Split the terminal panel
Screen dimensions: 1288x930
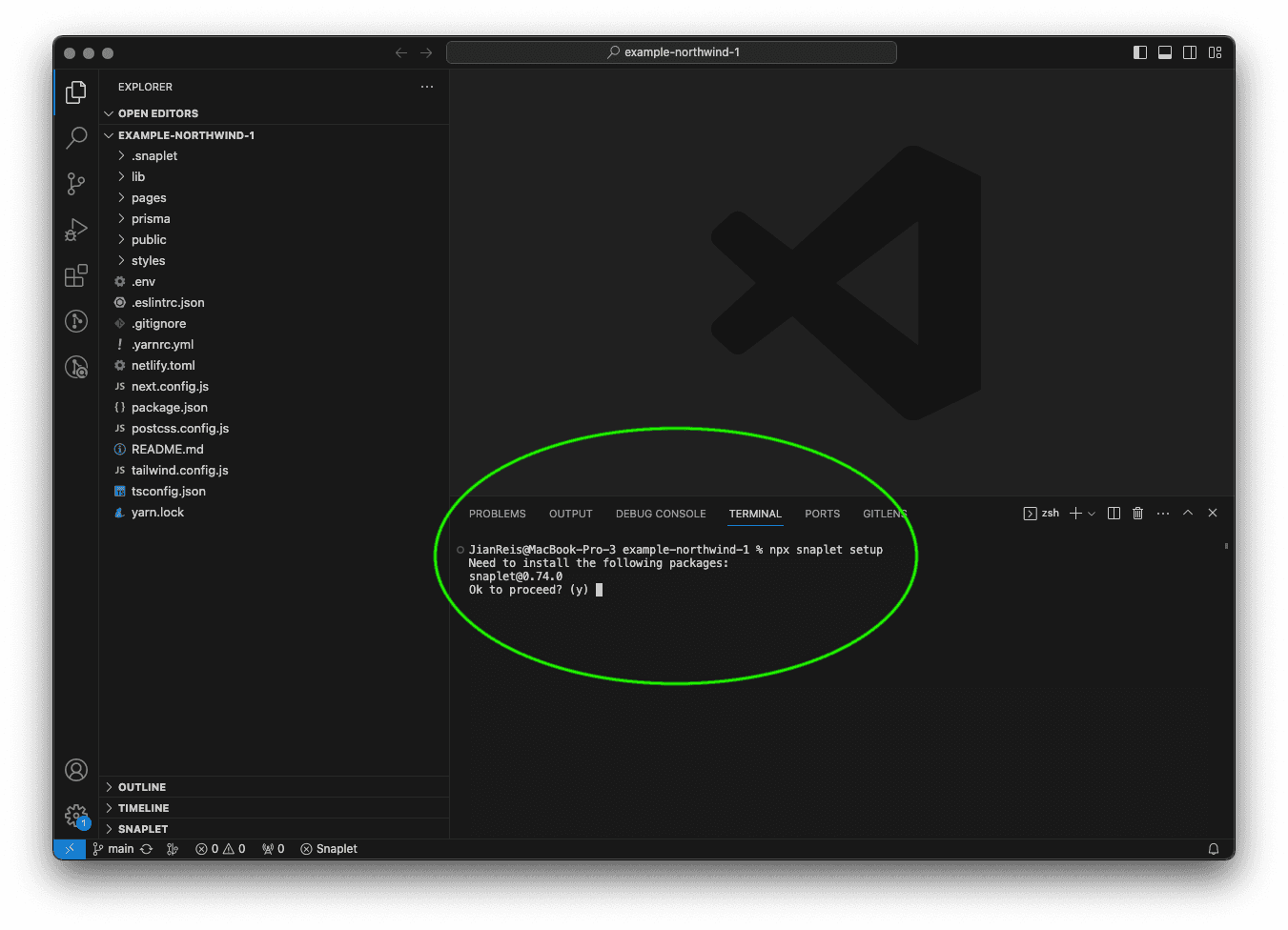pos(1114,514)
